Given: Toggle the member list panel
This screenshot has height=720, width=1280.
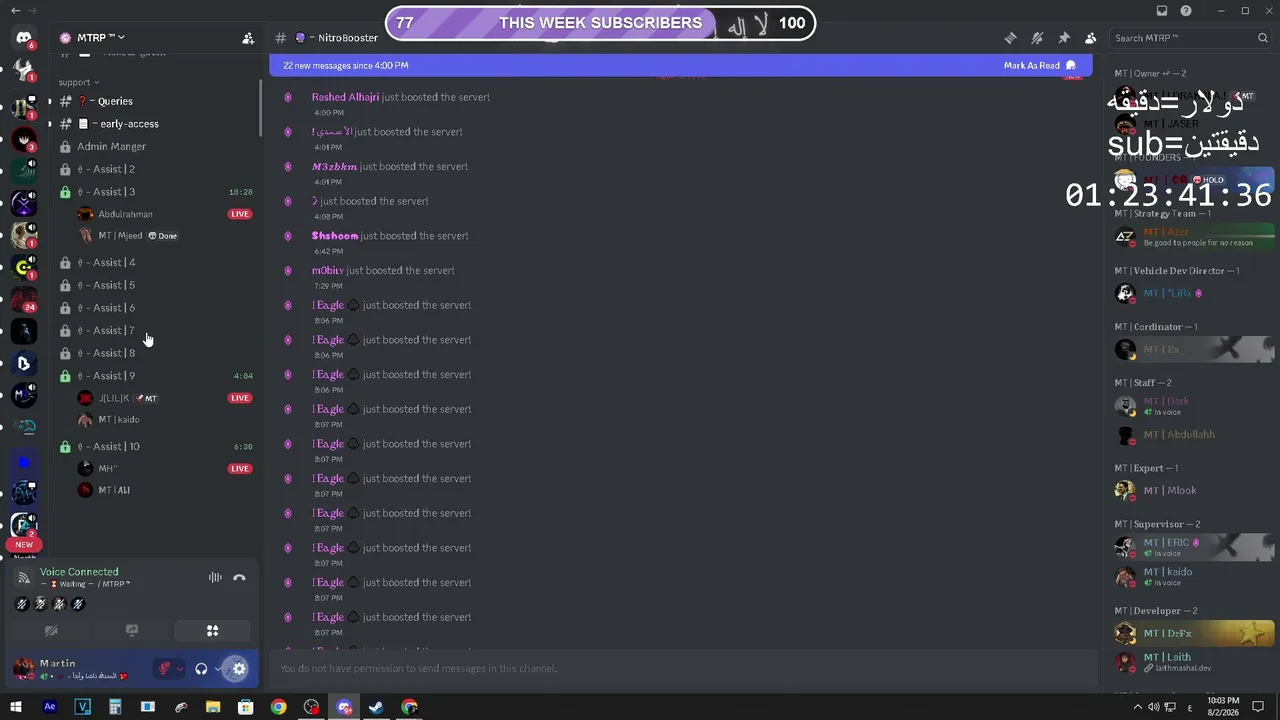Looking at the screenshot, I should click(1090, 38).
